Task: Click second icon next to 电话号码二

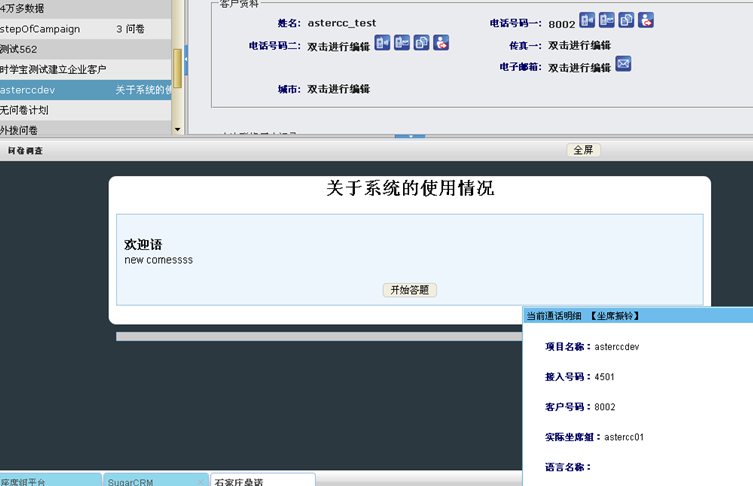Action: tap(402, 42)
